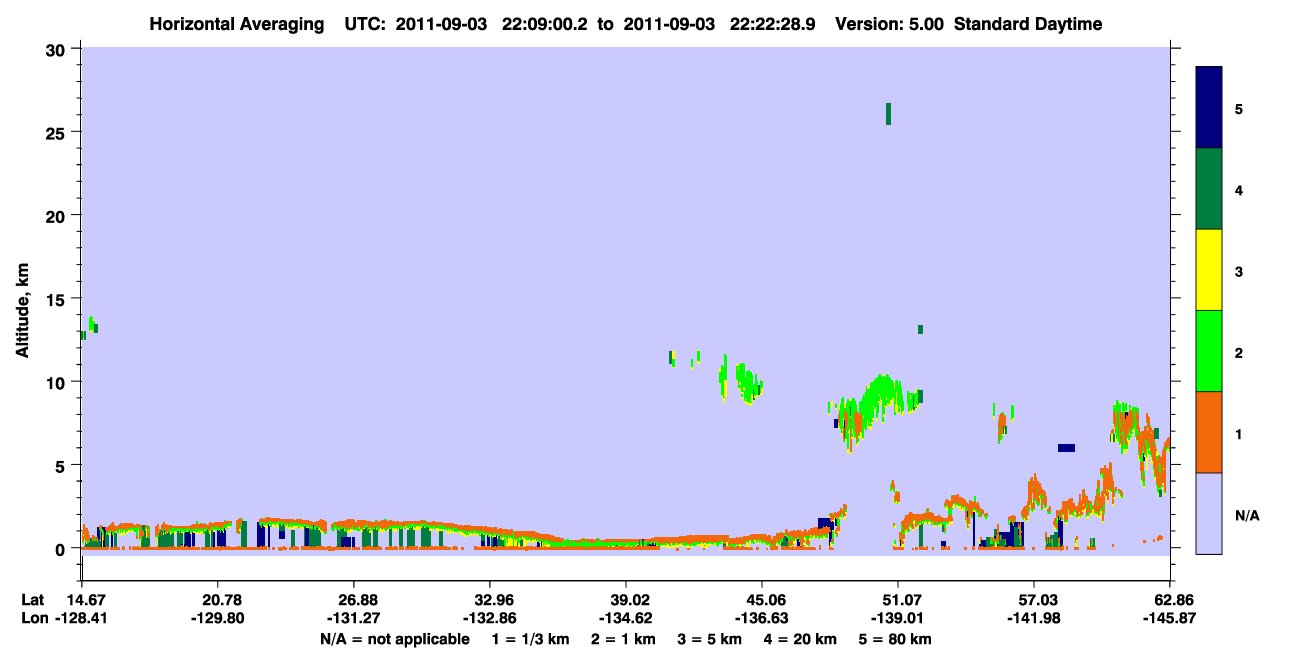Screen dimensions: 1300x667
Task: Click the 'N/A' colorbar label
Action: point(1247,516)
